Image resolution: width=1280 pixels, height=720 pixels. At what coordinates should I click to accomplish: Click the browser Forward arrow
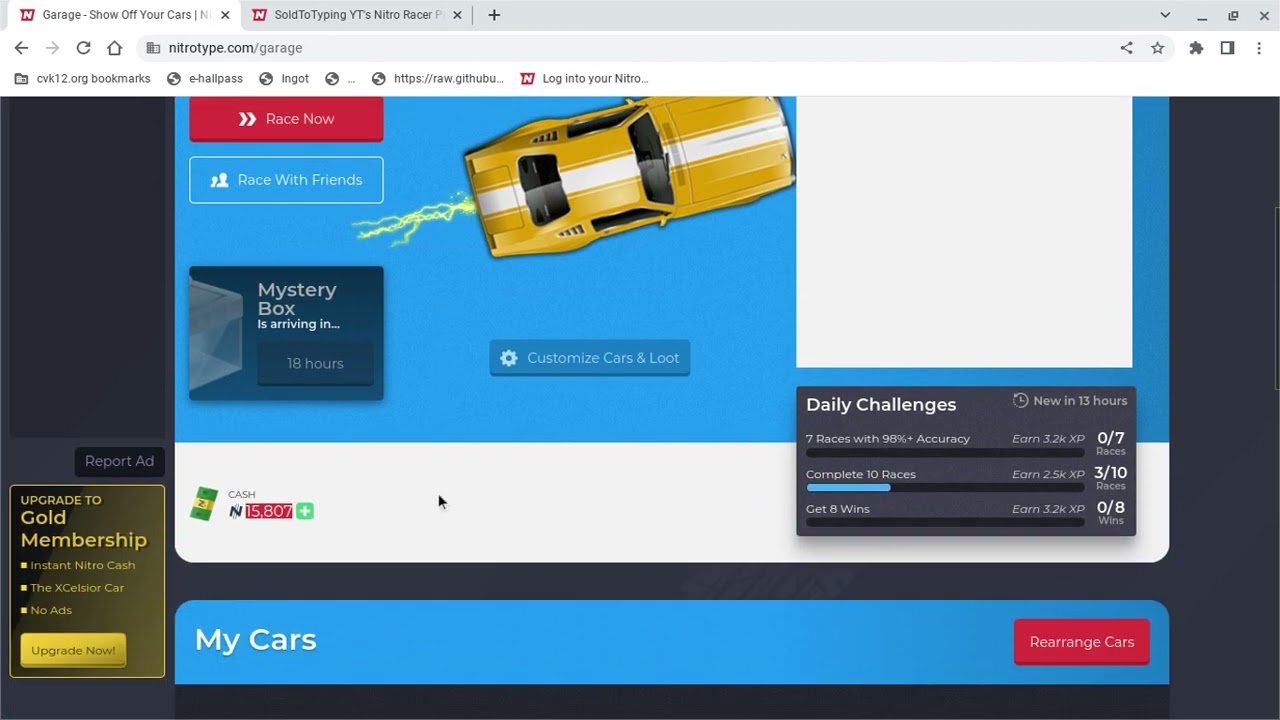point(52,48)
